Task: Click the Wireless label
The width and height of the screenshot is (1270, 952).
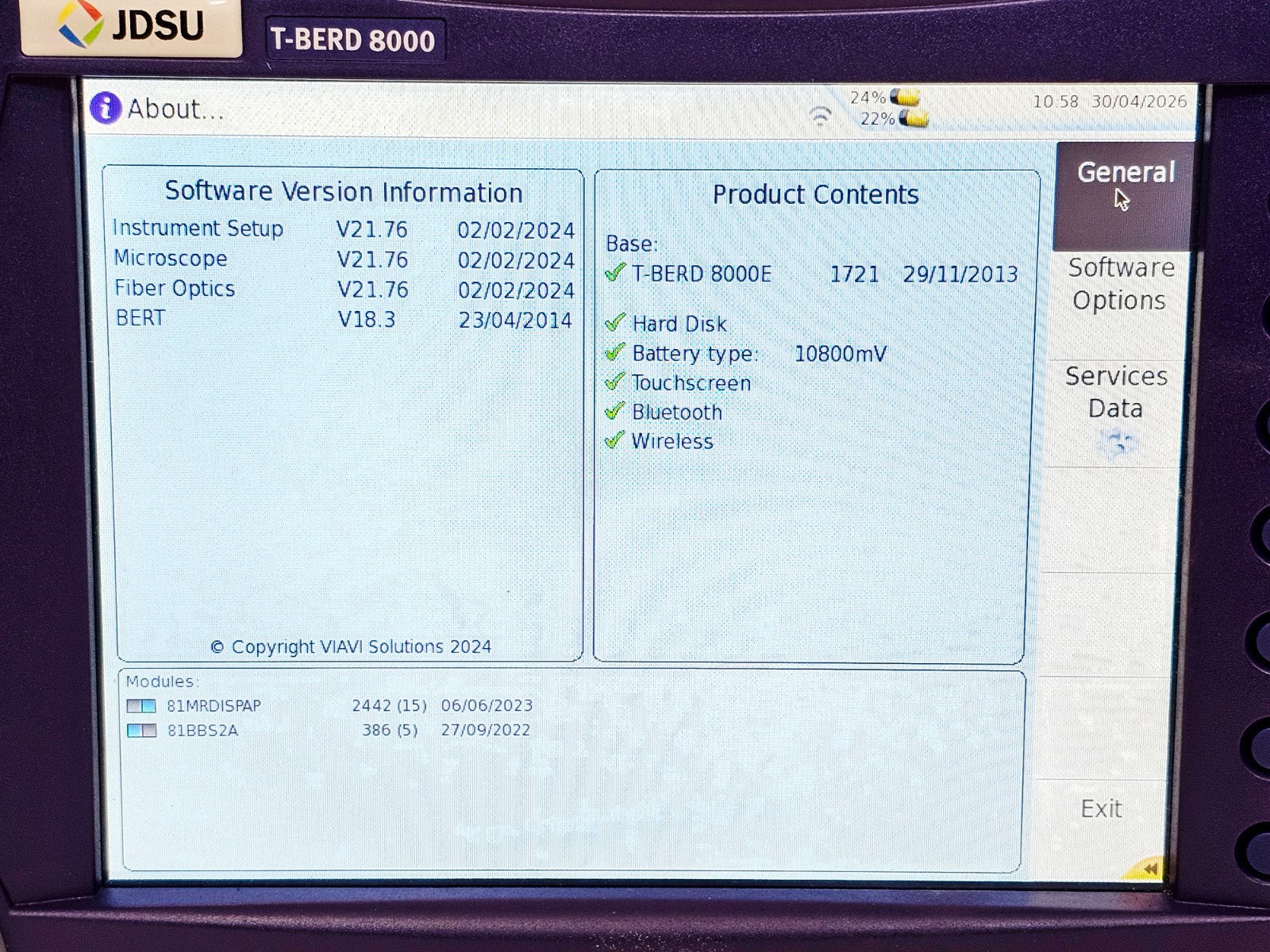Action: tap(672, 441)
